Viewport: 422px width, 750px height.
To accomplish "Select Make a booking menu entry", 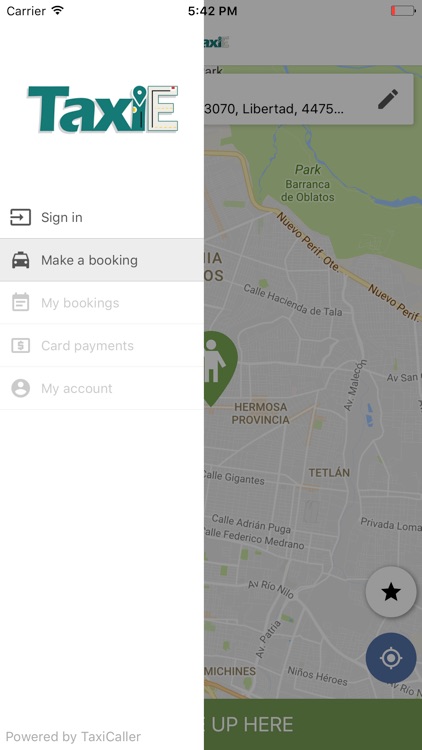I will pyautogui.click(x=102, y=260).
